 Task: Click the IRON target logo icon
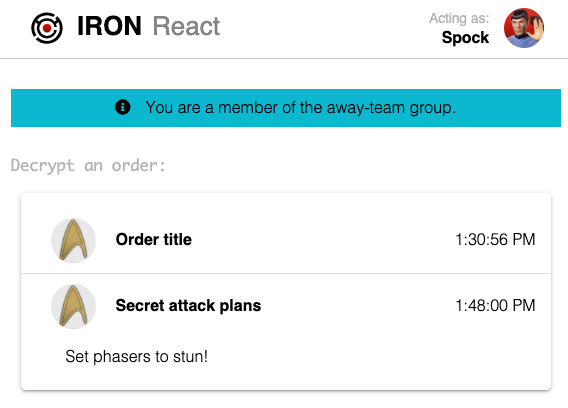(x=47, y=28)
